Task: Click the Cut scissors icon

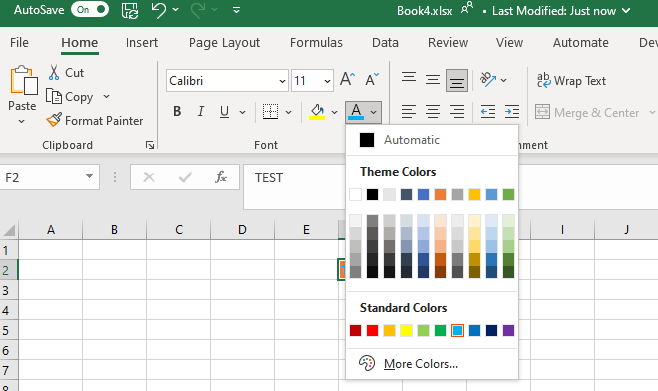Action: click(54, 73)
